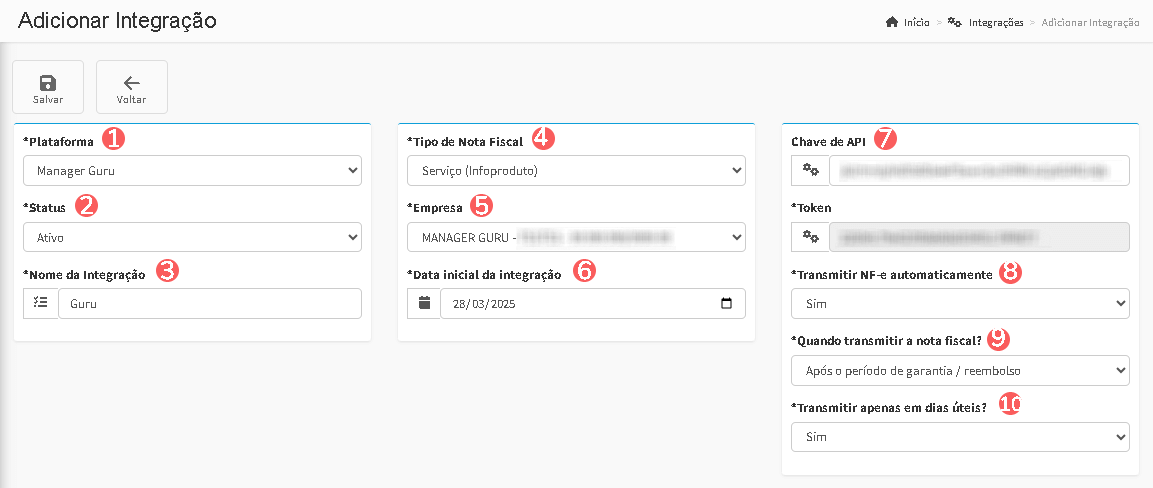This screenshot has width=1153, height=488.
Task: Expand the Tipo de Nota Fiscal dropdown
Action: pos(576,171)
